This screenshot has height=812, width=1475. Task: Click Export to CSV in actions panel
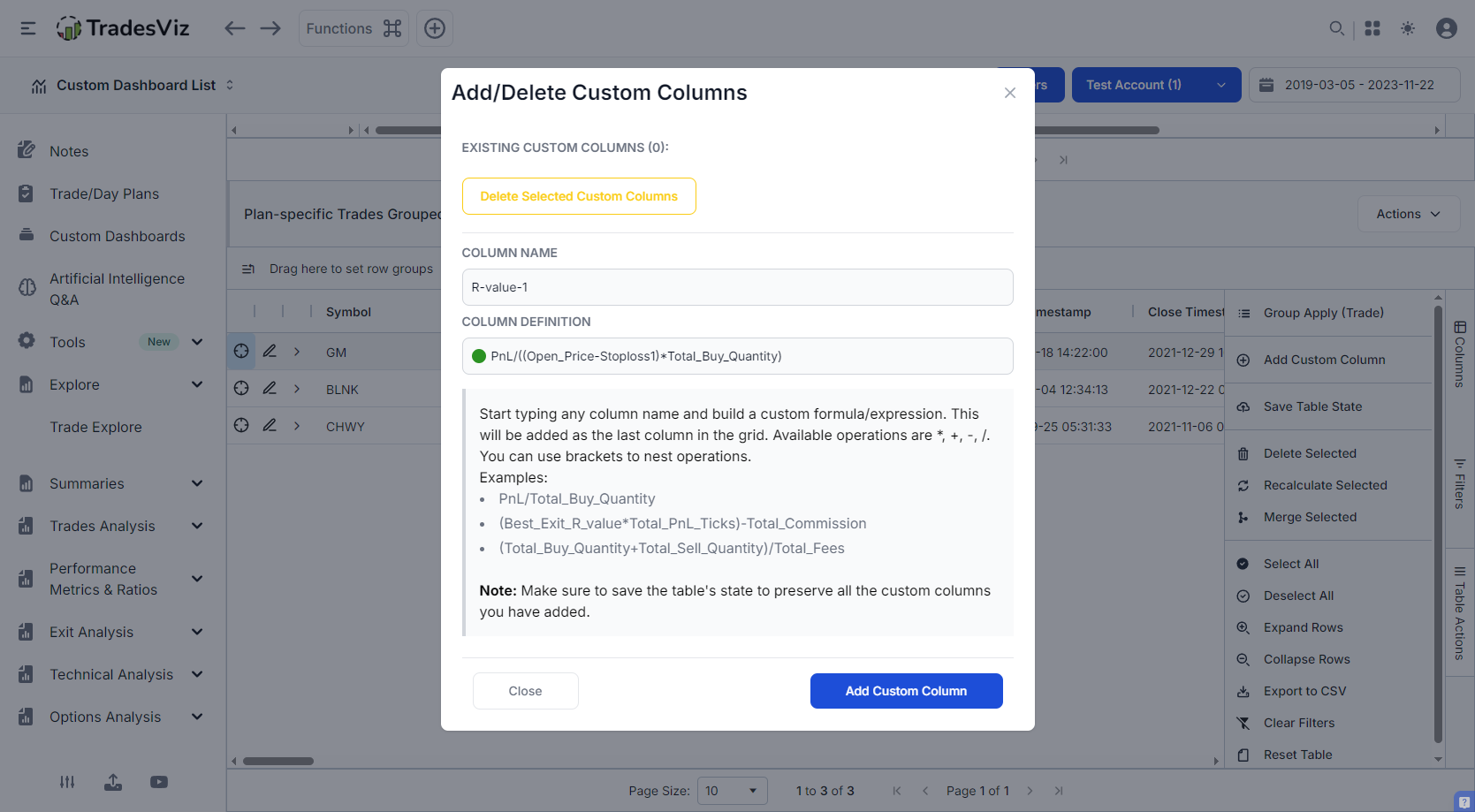pos(1304,691)
